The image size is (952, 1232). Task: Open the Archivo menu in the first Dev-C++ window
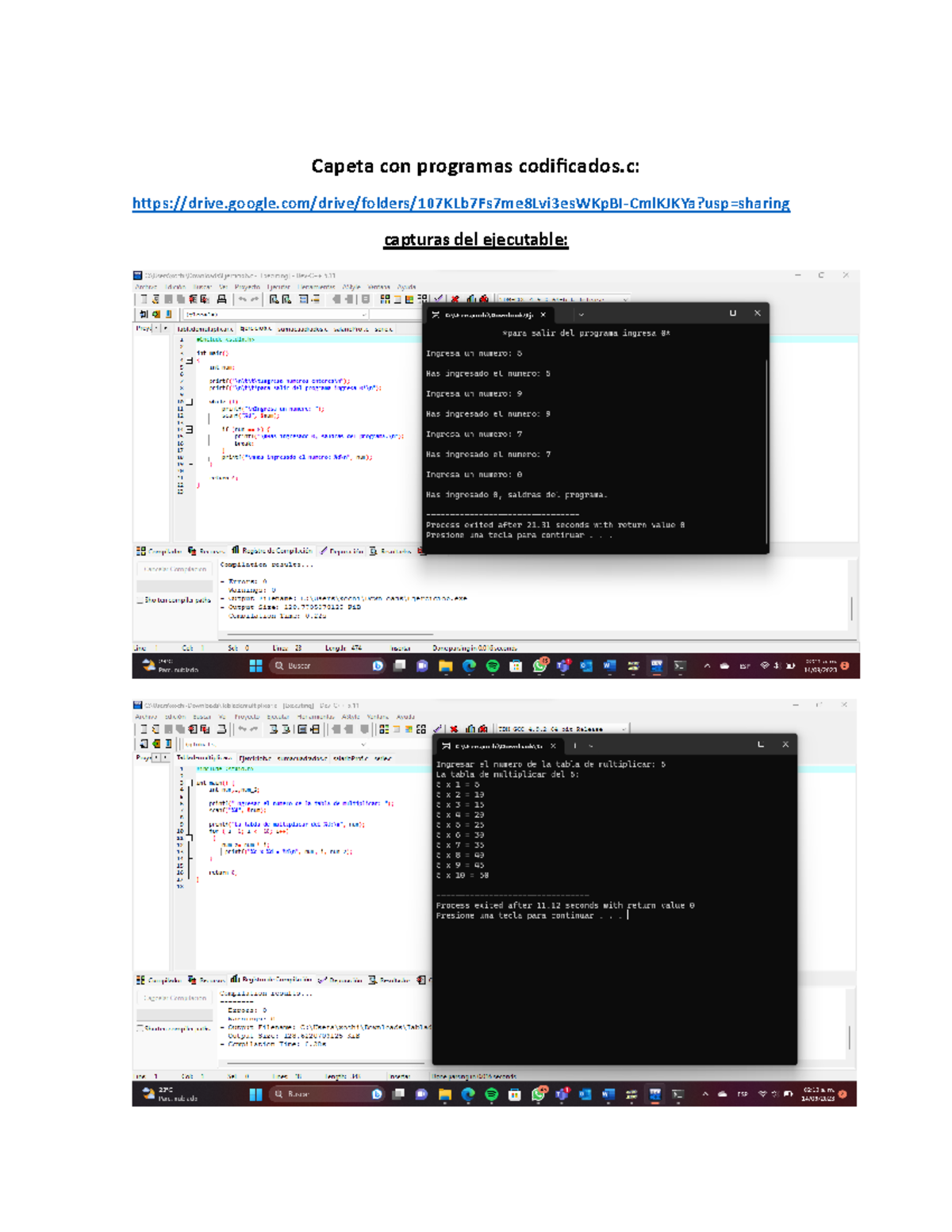146,287
